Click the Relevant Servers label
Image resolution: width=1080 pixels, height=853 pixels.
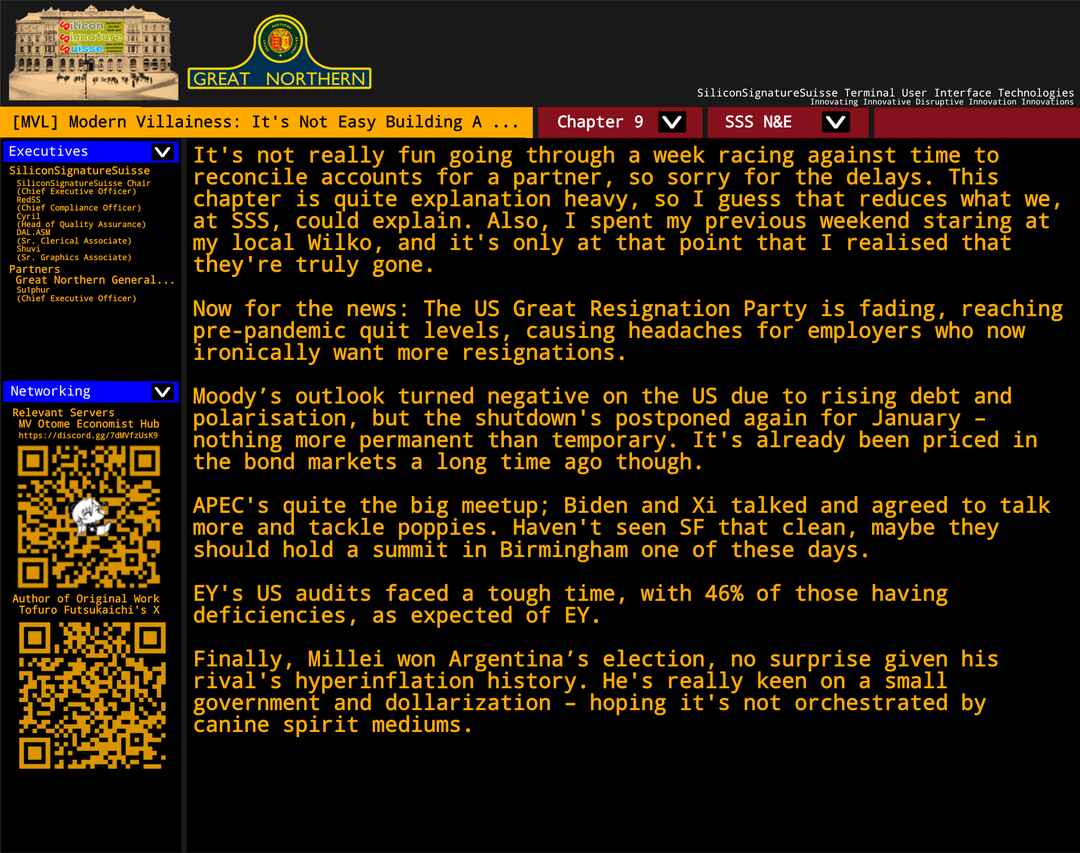(x=63, y=413)
